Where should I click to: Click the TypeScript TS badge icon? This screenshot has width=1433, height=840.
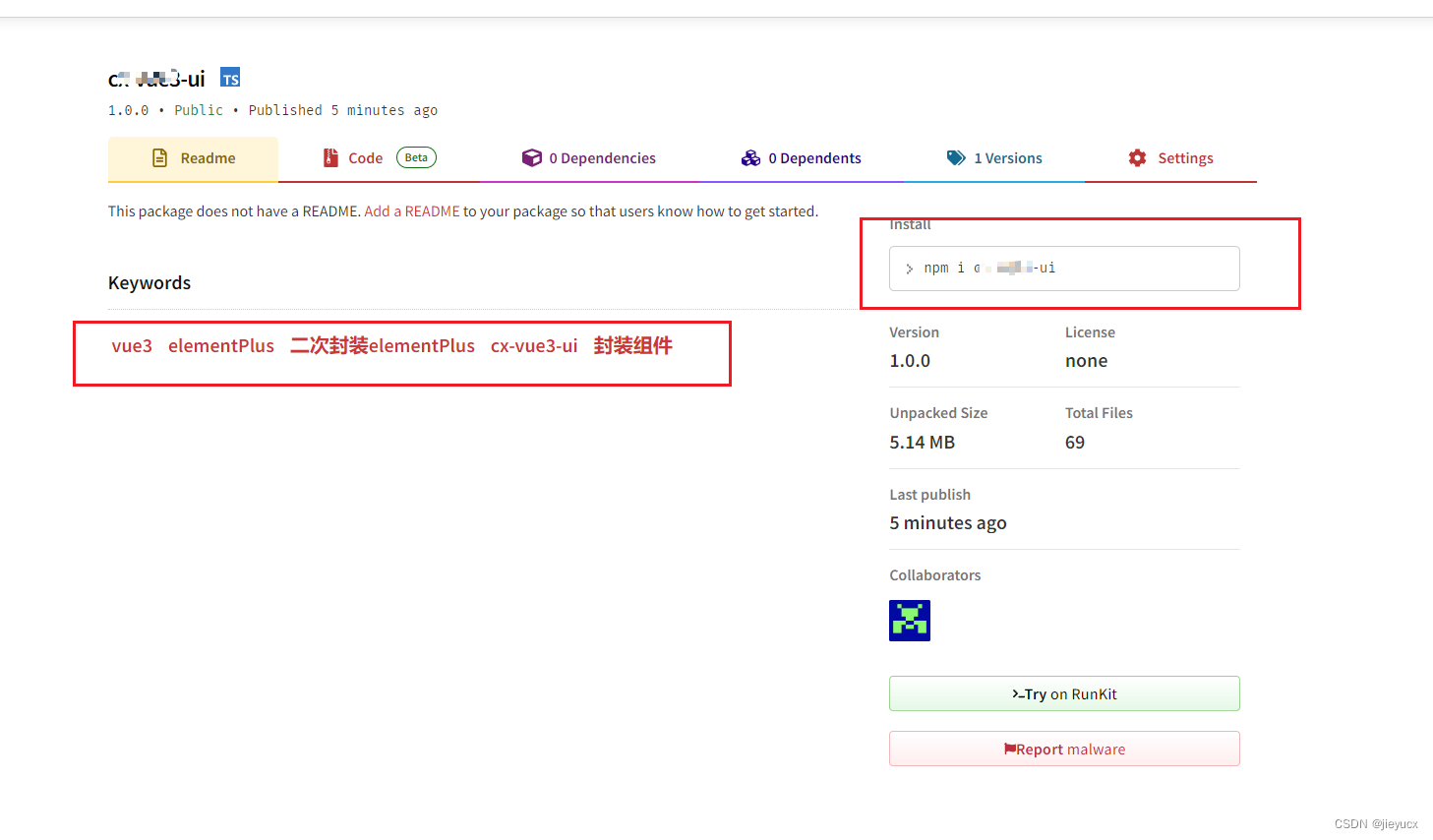coord(230,78)
